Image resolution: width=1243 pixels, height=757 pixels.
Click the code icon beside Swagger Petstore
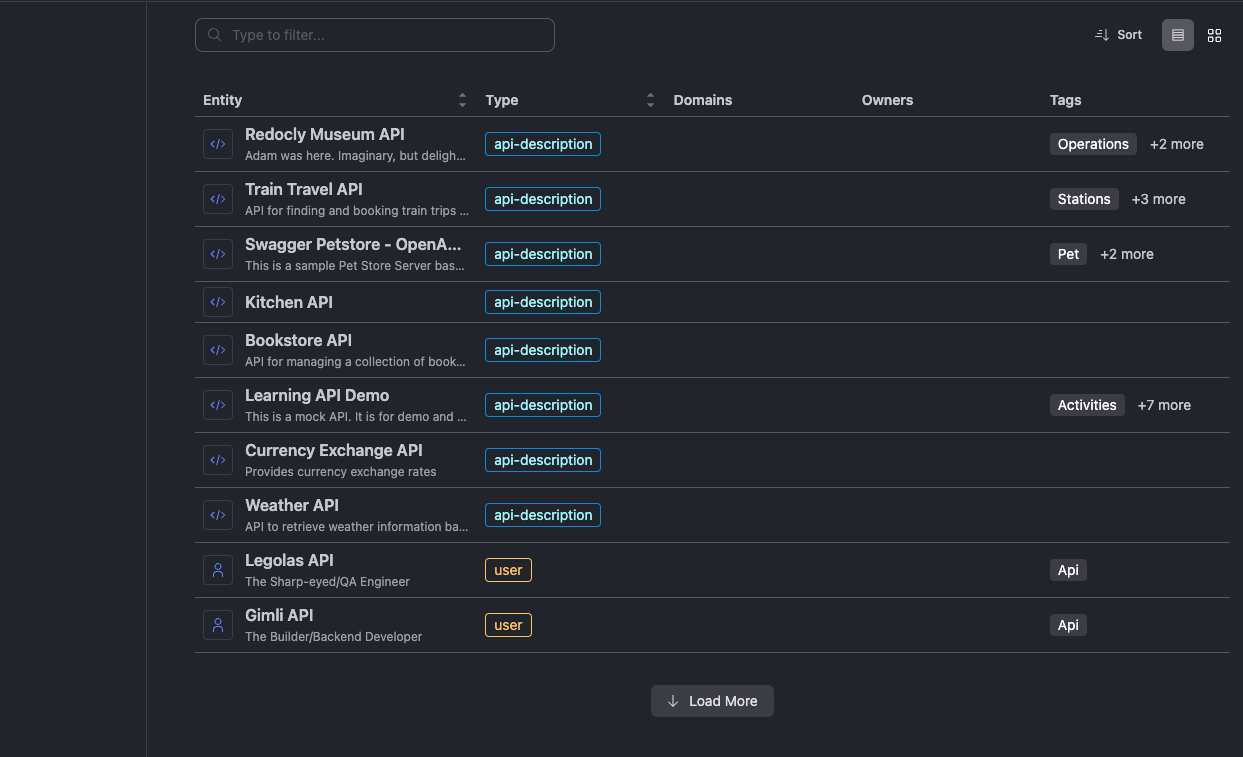tap(218, 254)
